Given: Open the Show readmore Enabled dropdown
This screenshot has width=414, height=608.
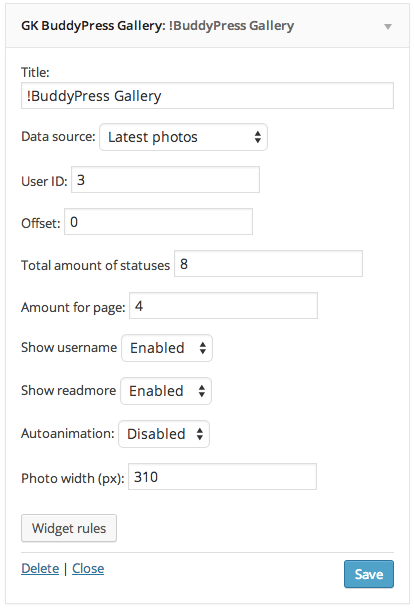Looking at the screenshot, I should [166, 391].
